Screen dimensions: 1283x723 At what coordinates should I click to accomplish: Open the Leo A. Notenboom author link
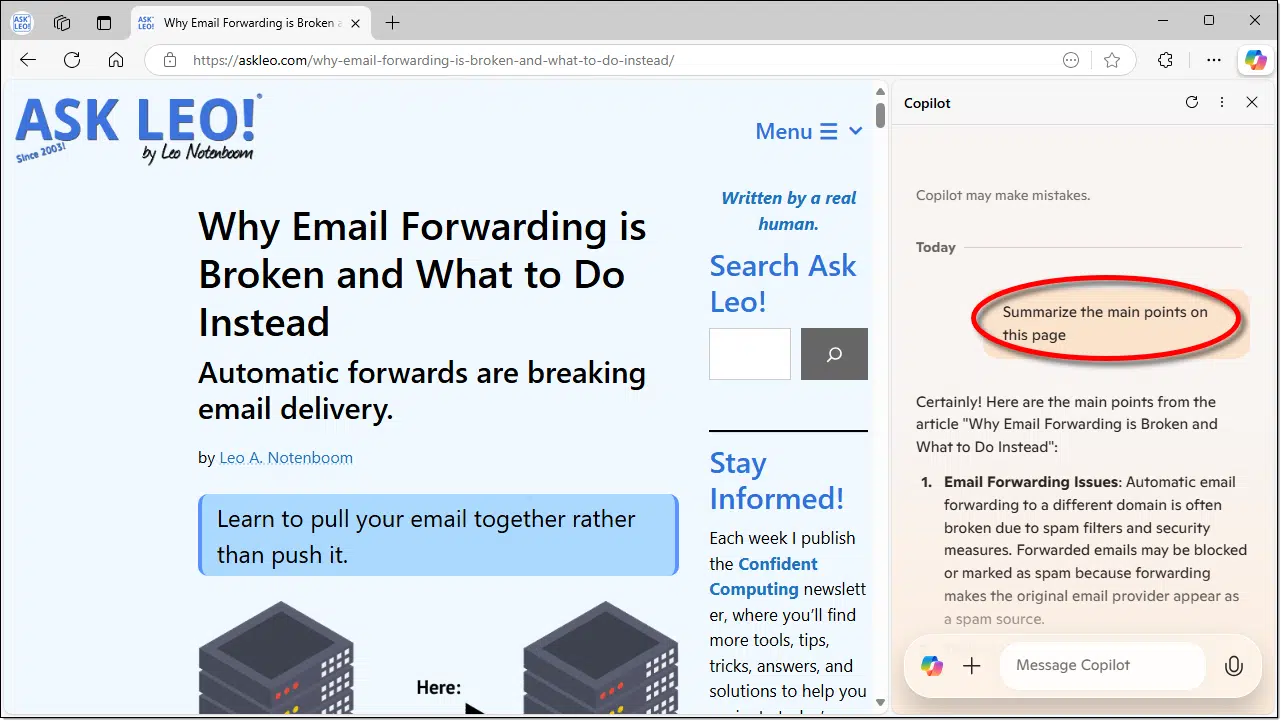point(286,457)
